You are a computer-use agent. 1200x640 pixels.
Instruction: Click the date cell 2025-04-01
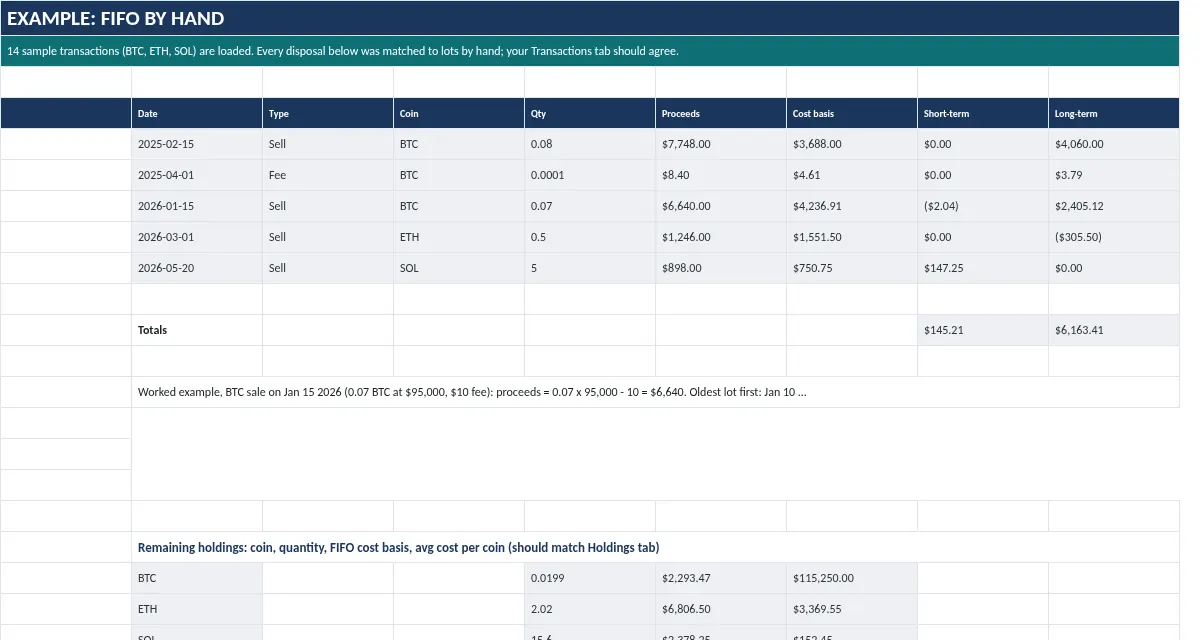pyautogui.click(x=197, y=175)
